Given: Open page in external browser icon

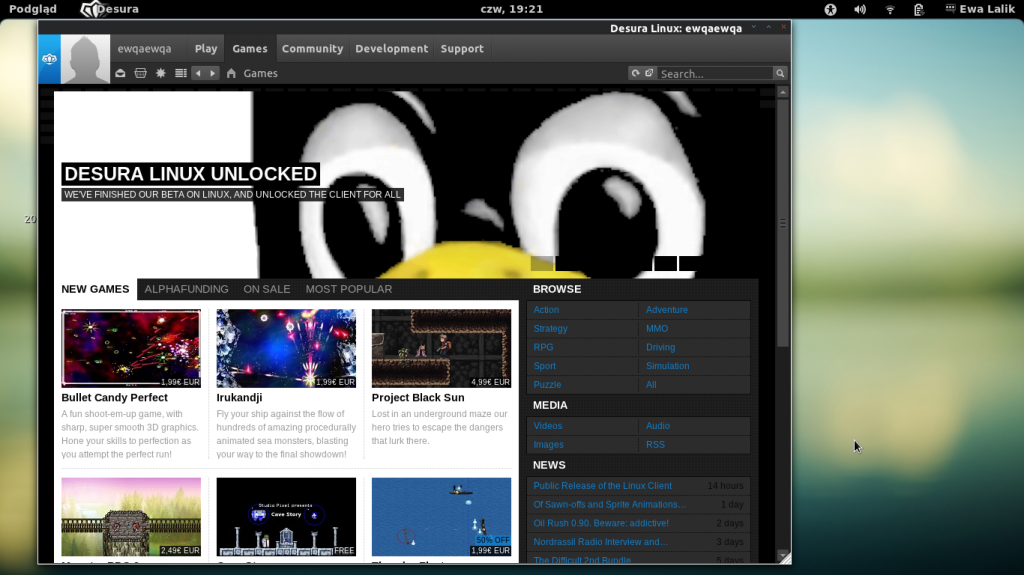Looking at the screenshot, I should point(649,73).
